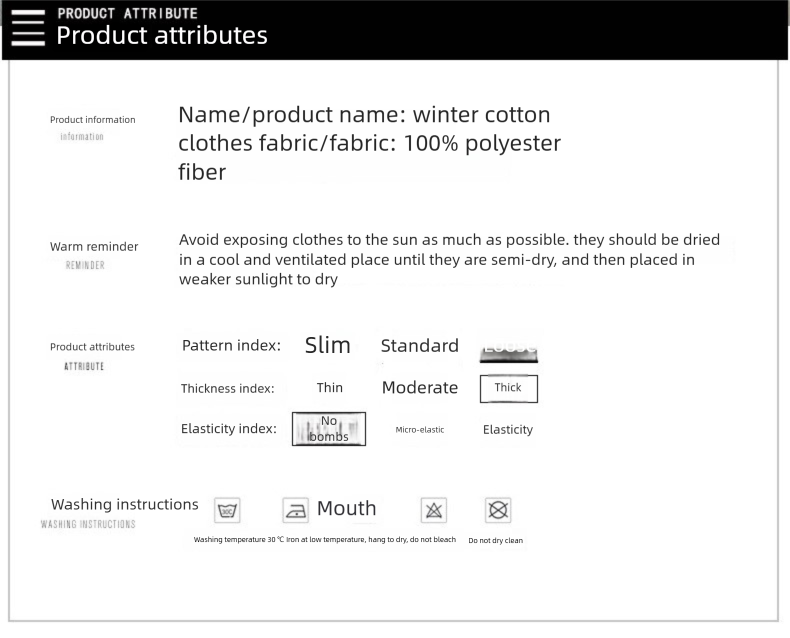Click the do not bleach icon
The height and width of the screenshot is (638, 790).
click(433, 511)
